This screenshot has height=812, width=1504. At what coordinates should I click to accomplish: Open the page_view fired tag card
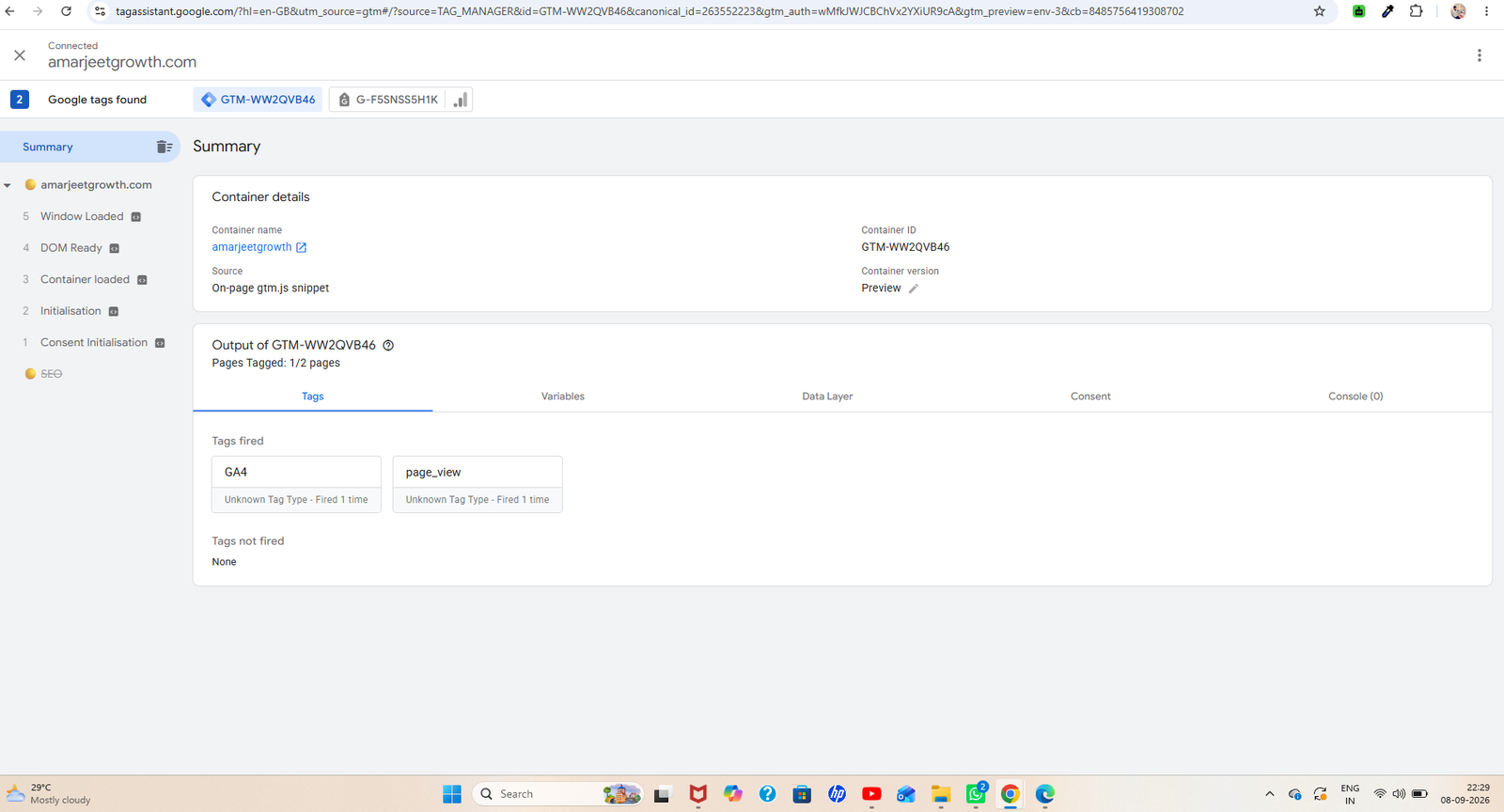pos(478,484)
